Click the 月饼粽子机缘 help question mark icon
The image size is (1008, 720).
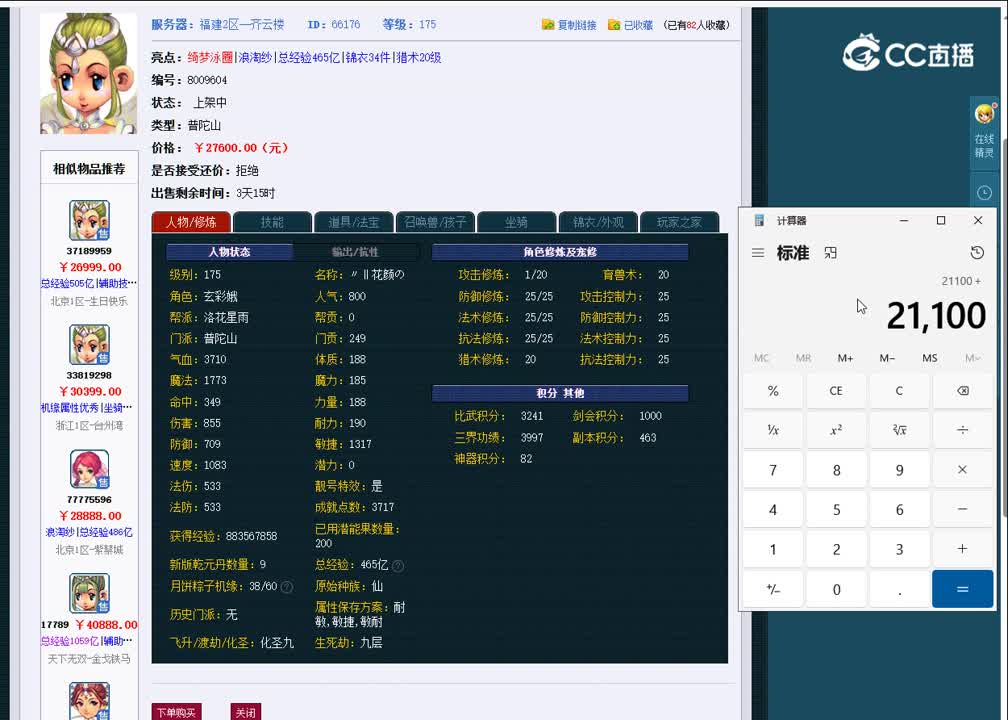pyautogui.click(x=287, y=587)
